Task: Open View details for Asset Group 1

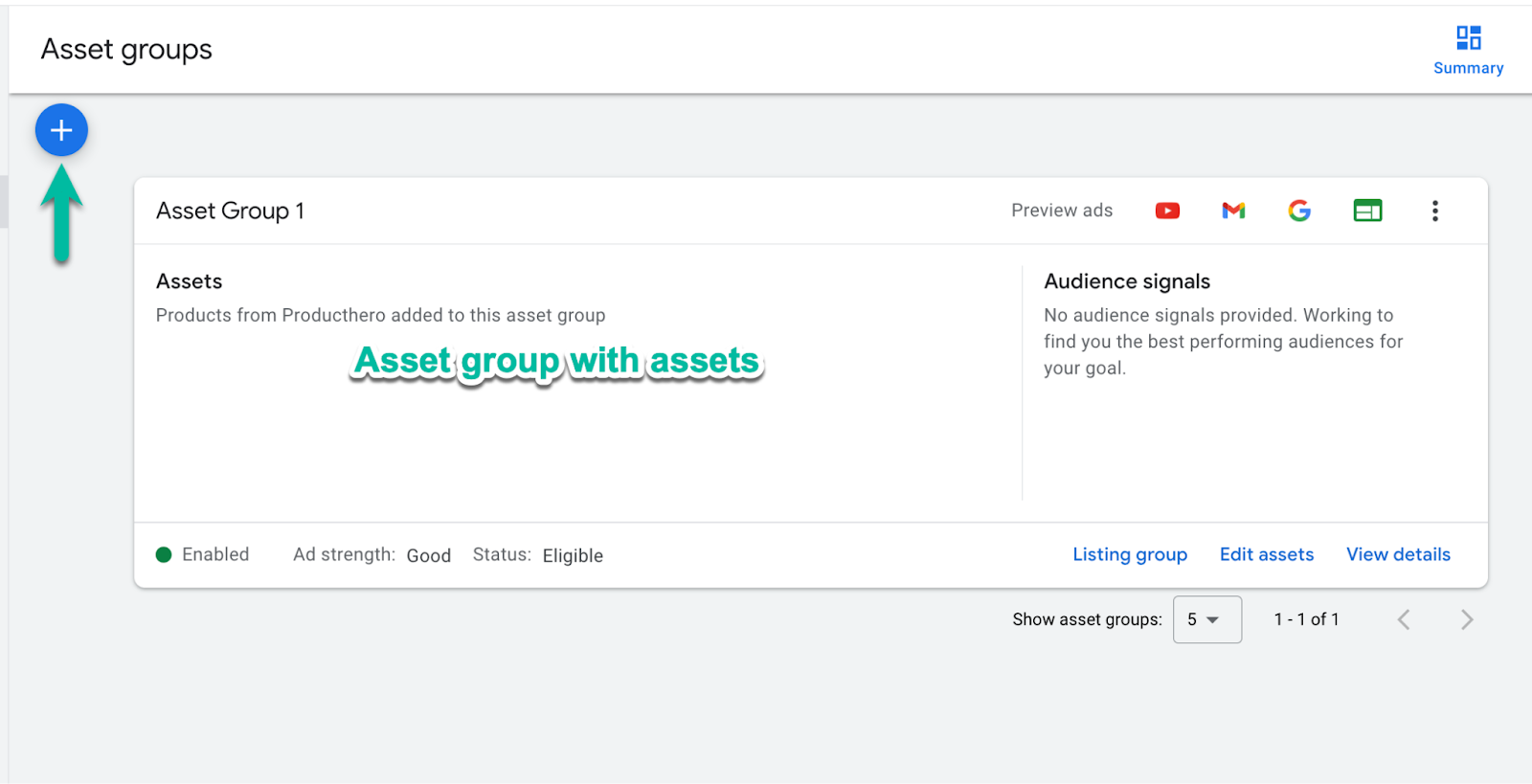Action: coord(1398,554)
